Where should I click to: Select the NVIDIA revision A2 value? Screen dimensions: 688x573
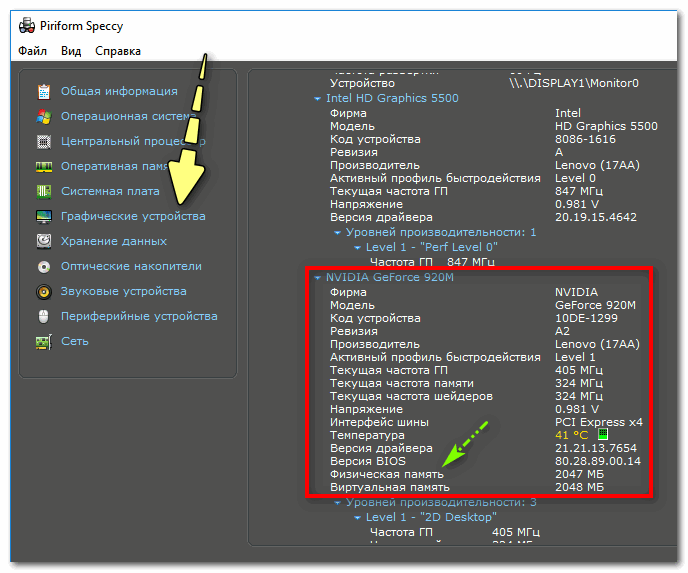563,331
